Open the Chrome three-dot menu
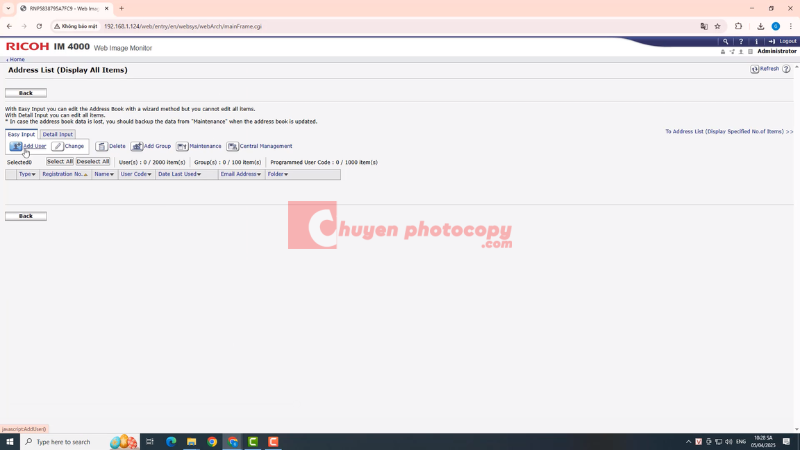The width and height of the screenshot is (800, 450). point(790,27)
